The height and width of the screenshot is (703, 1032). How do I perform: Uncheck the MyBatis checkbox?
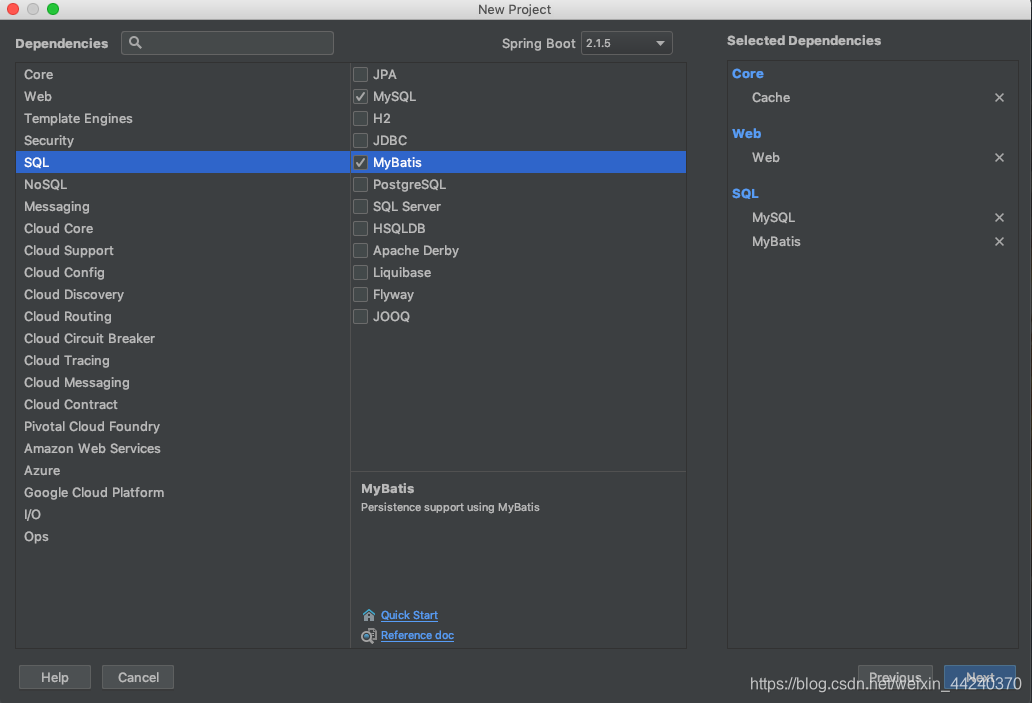point(360,162)
